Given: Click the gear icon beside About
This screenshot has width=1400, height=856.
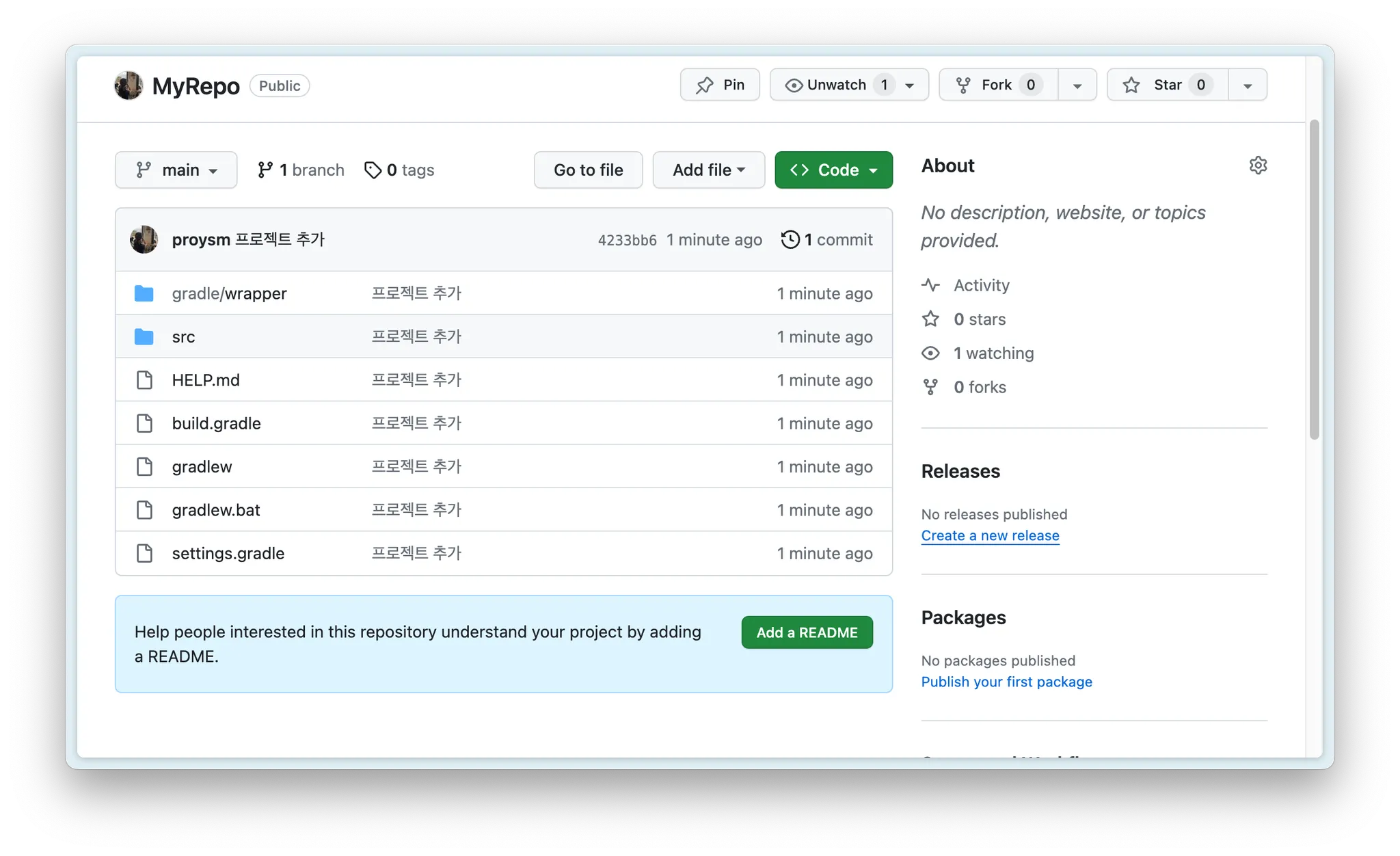Looking at the screenshot, I should tap(1258, 165).
